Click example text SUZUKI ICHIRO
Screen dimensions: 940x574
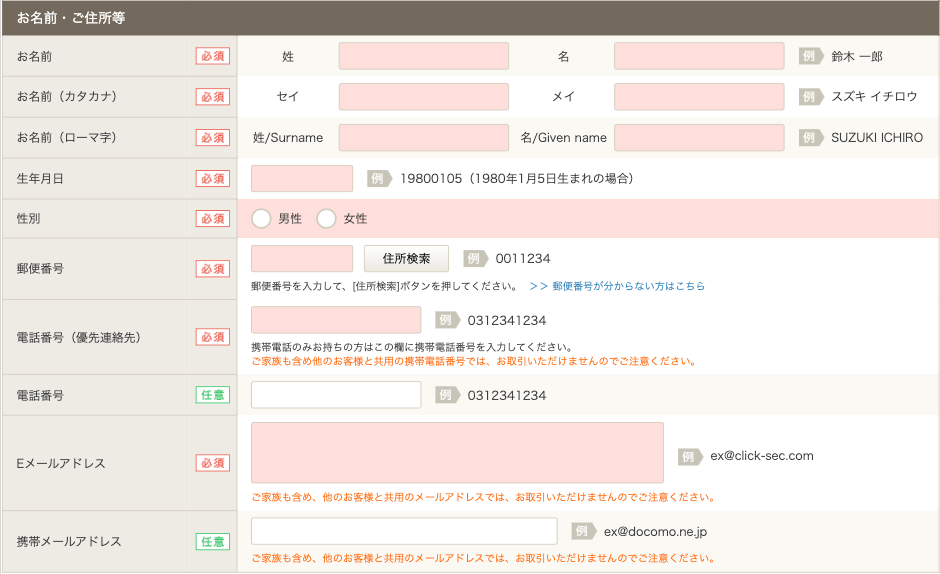point(877,137)
